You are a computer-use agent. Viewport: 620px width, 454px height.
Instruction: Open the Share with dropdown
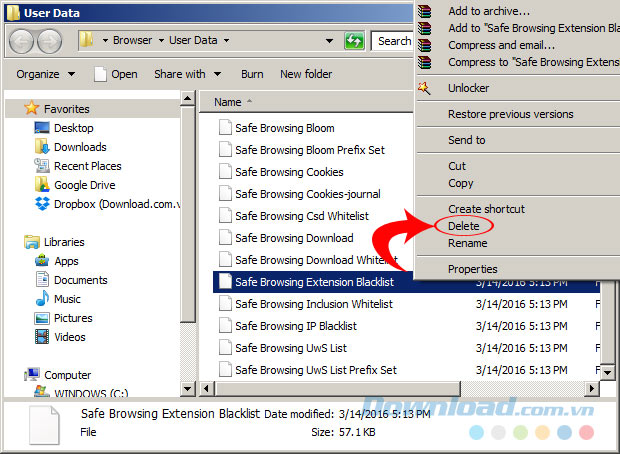(x=187, y=74)
